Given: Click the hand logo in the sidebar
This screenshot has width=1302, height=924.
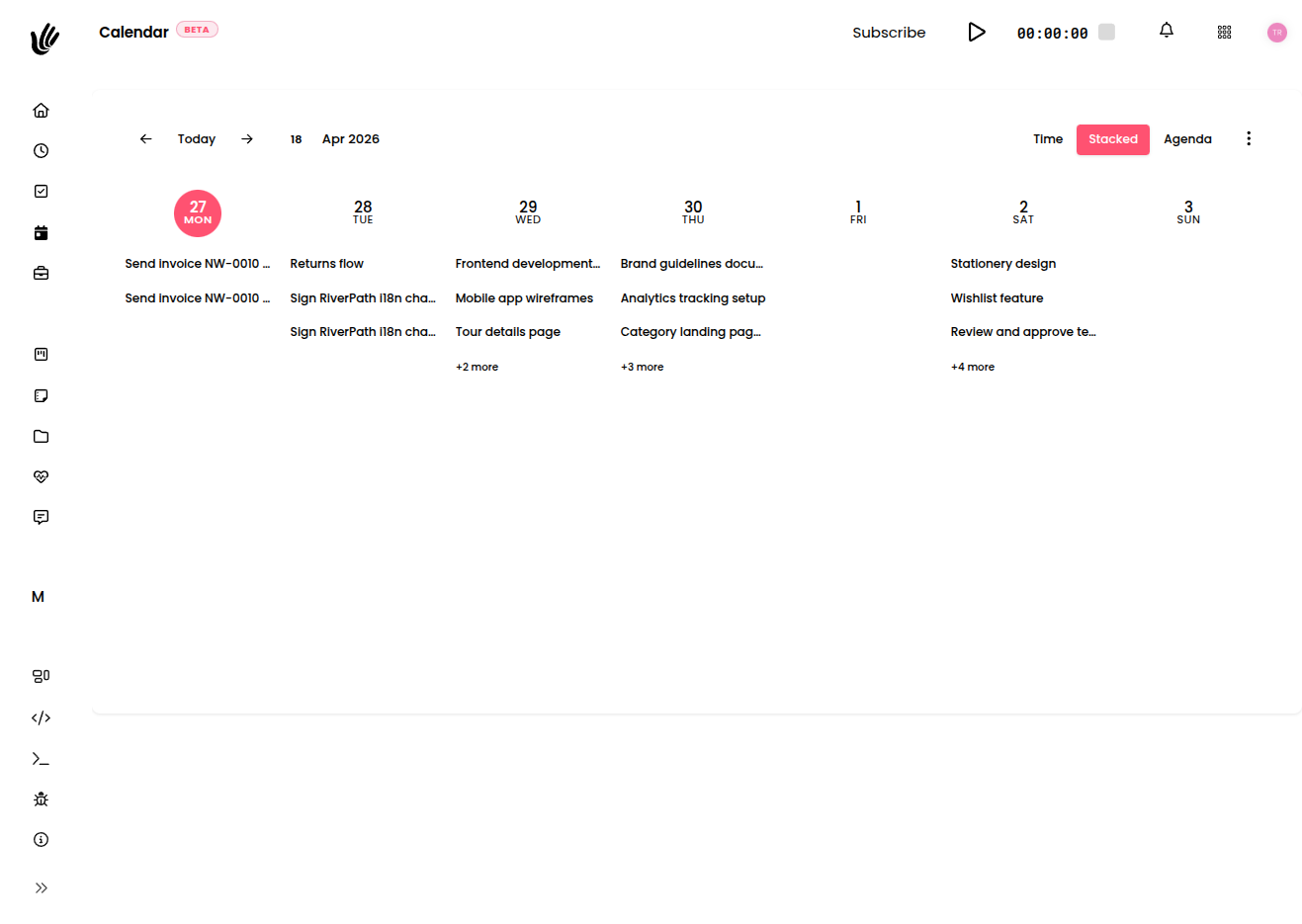Looking at the screenshot, I should [x=44, y=39].
